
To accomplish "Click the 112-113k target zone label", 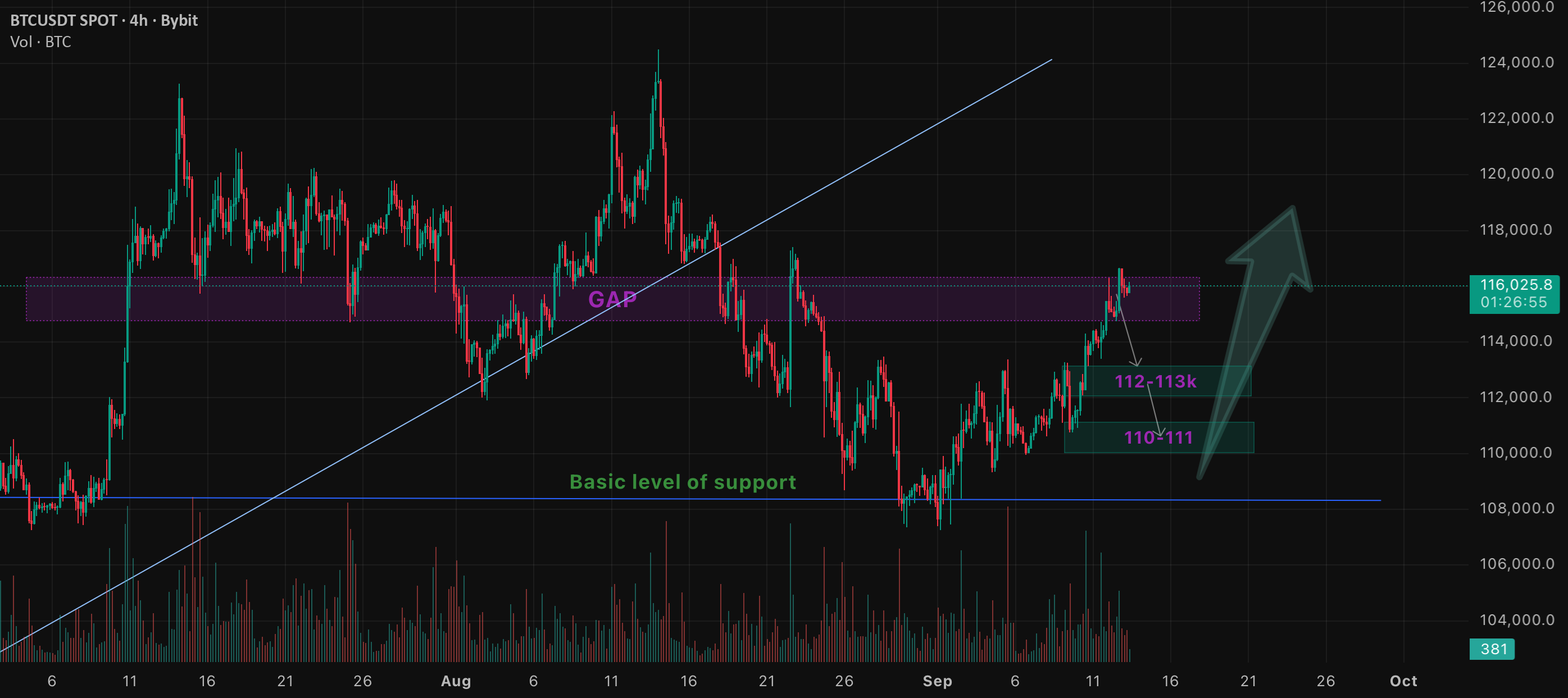I will click(1155, 381).
